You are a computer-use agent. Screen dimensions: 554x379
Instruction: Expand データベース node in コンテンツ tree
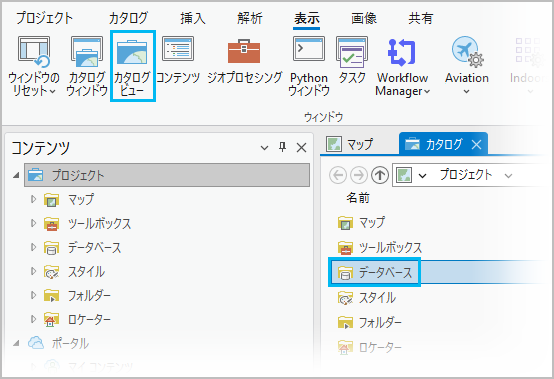(x=34, y=247)
